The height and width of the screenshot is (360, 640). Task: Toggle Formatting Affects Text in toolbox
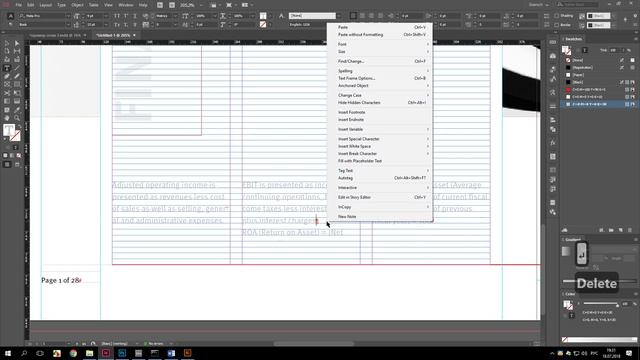click(x=15, y=147)
